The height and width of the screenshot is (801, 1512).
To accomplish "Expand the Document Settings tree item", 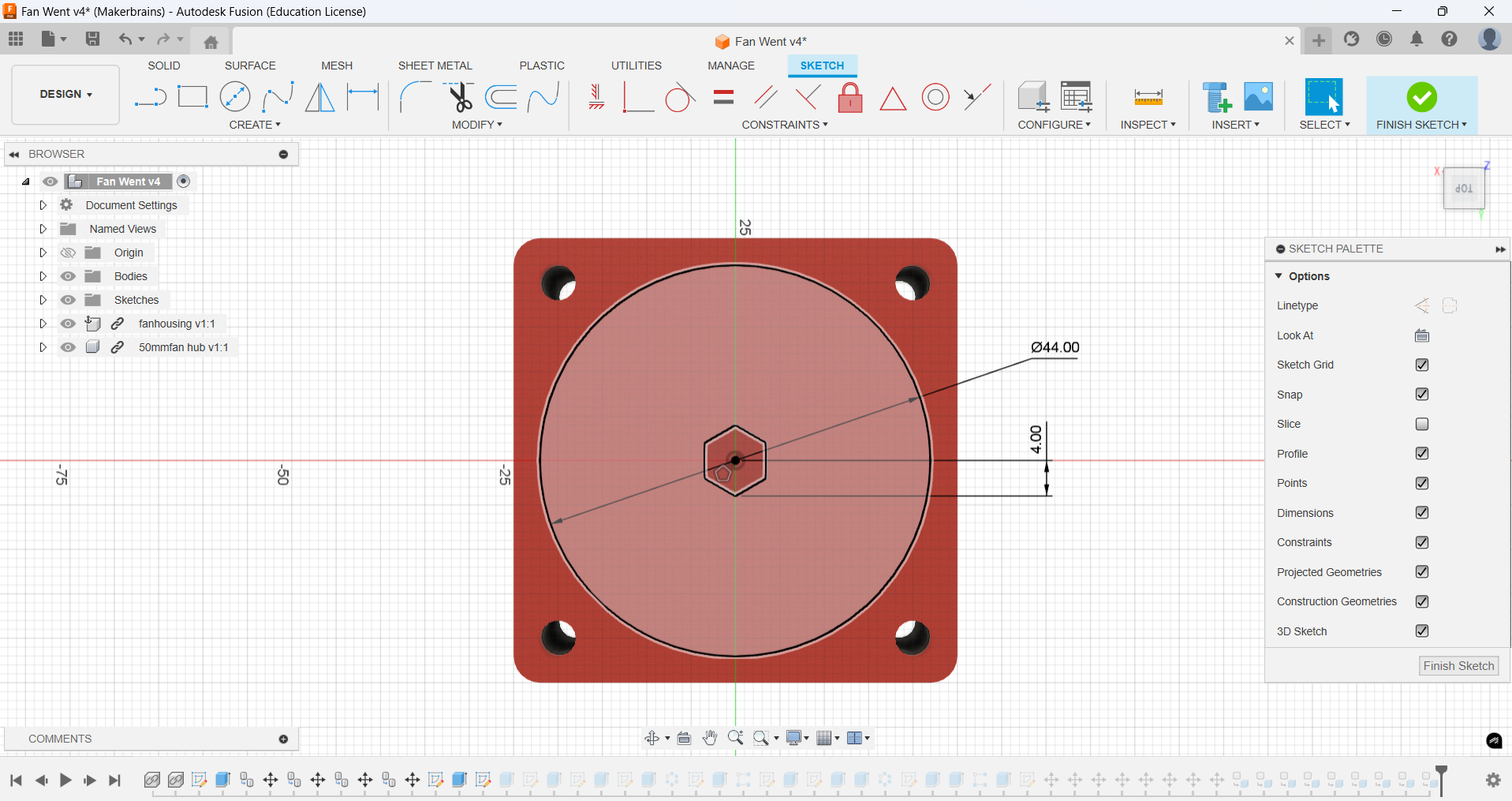I will pyautogui.click(x=43, y=204).
